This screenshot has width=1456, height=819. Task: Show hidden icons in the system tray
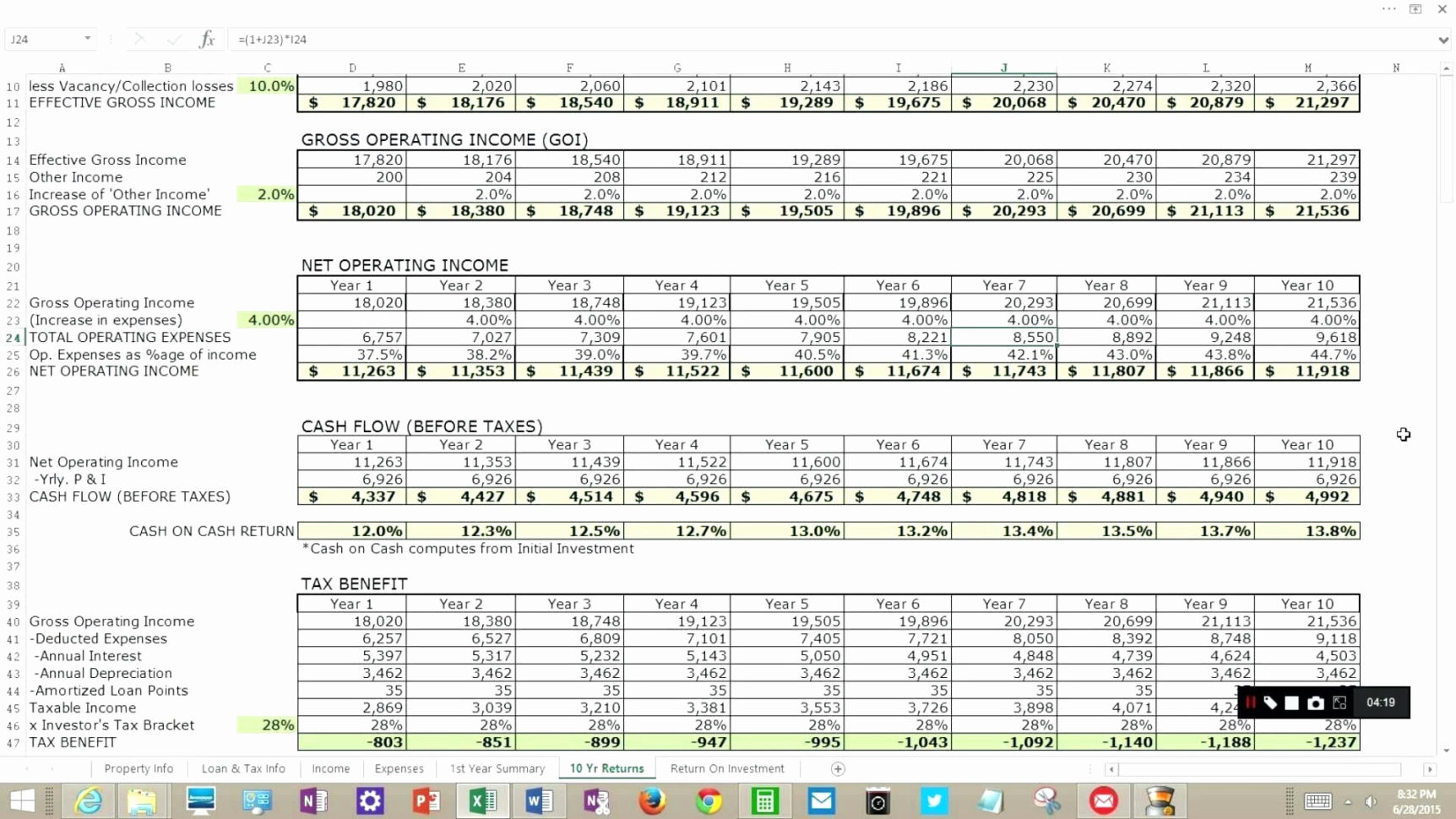point(1349,802)
